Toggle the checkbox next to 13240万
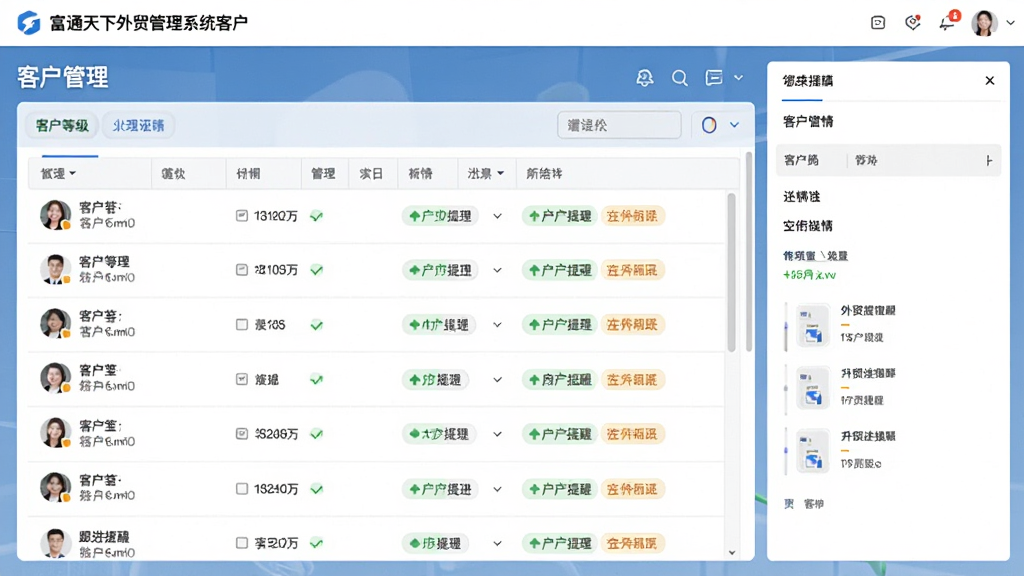The image size is (1024, 576). click(242, 488)
